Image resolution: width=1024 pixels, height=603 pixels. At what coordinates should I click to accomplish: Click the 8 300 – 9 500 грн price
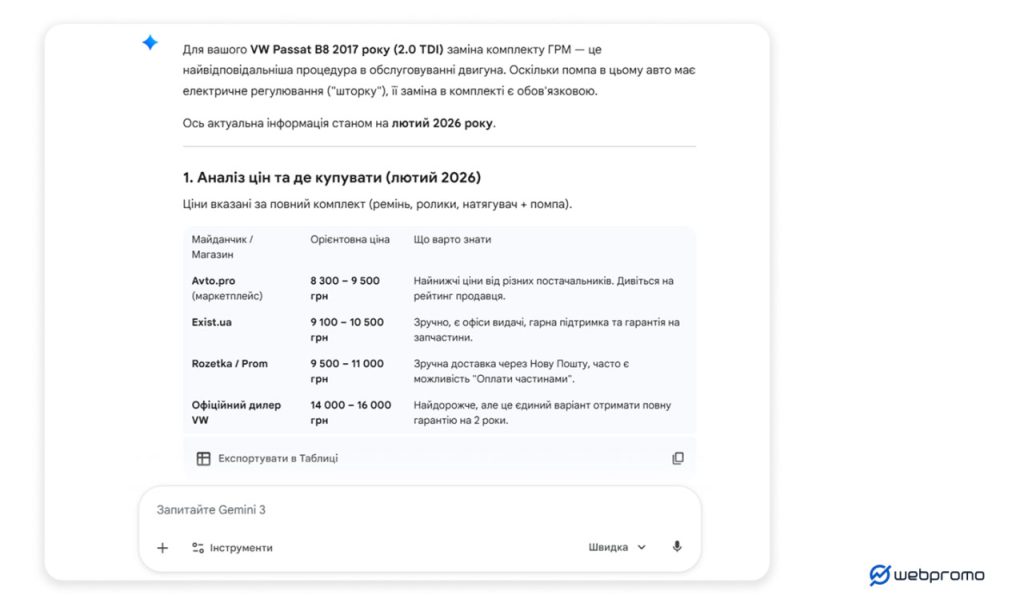tap(345, 288)
